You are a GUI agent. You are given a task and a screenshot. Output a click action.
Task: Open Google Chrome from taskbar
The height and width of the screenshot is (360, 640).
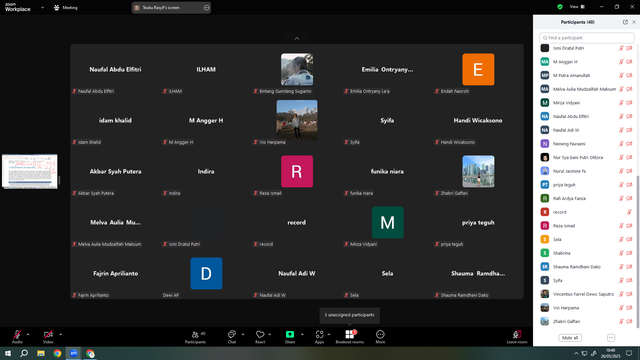coord(57,353)
